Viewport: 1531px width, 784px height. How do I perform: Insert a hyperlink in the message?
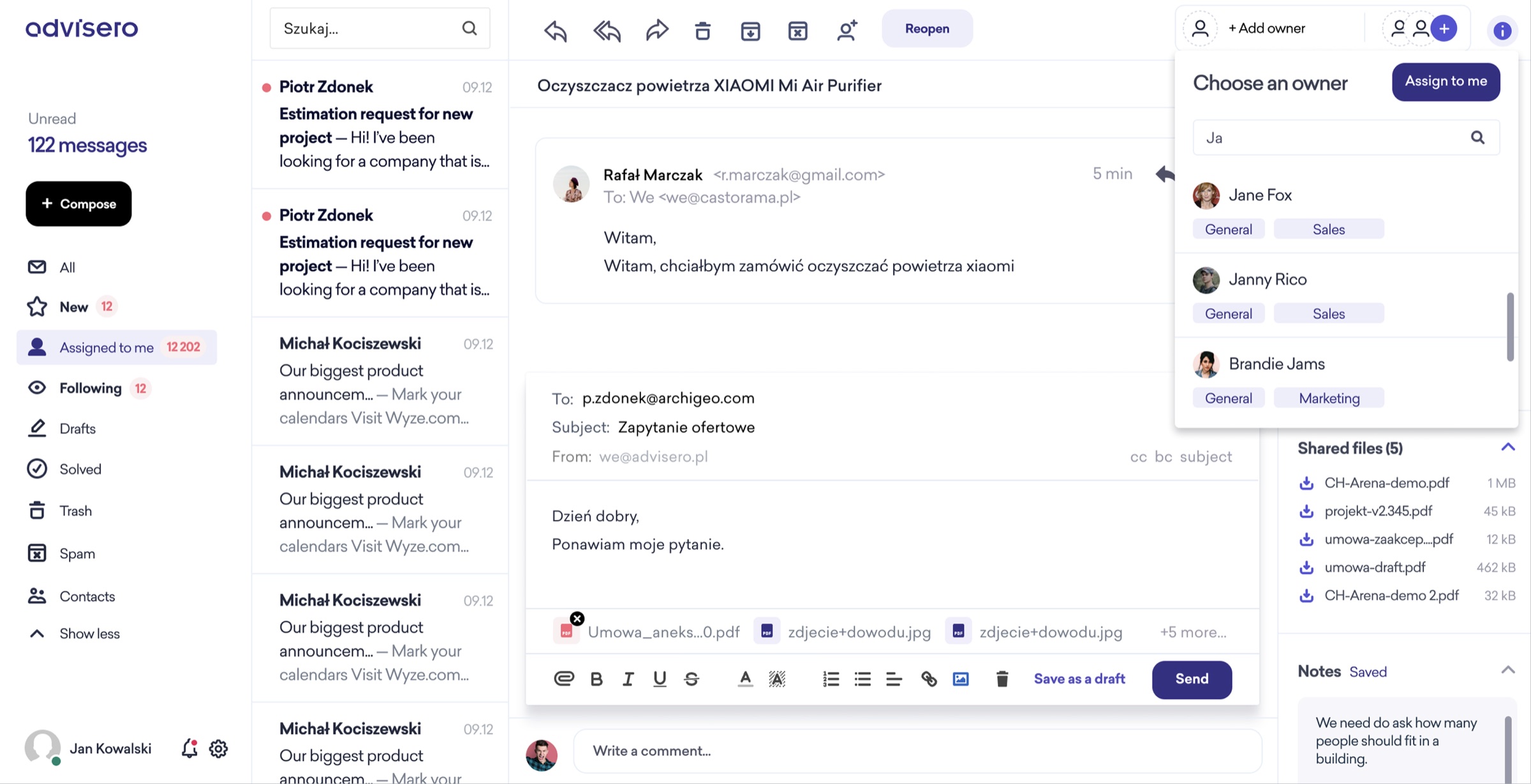point(929,679)
